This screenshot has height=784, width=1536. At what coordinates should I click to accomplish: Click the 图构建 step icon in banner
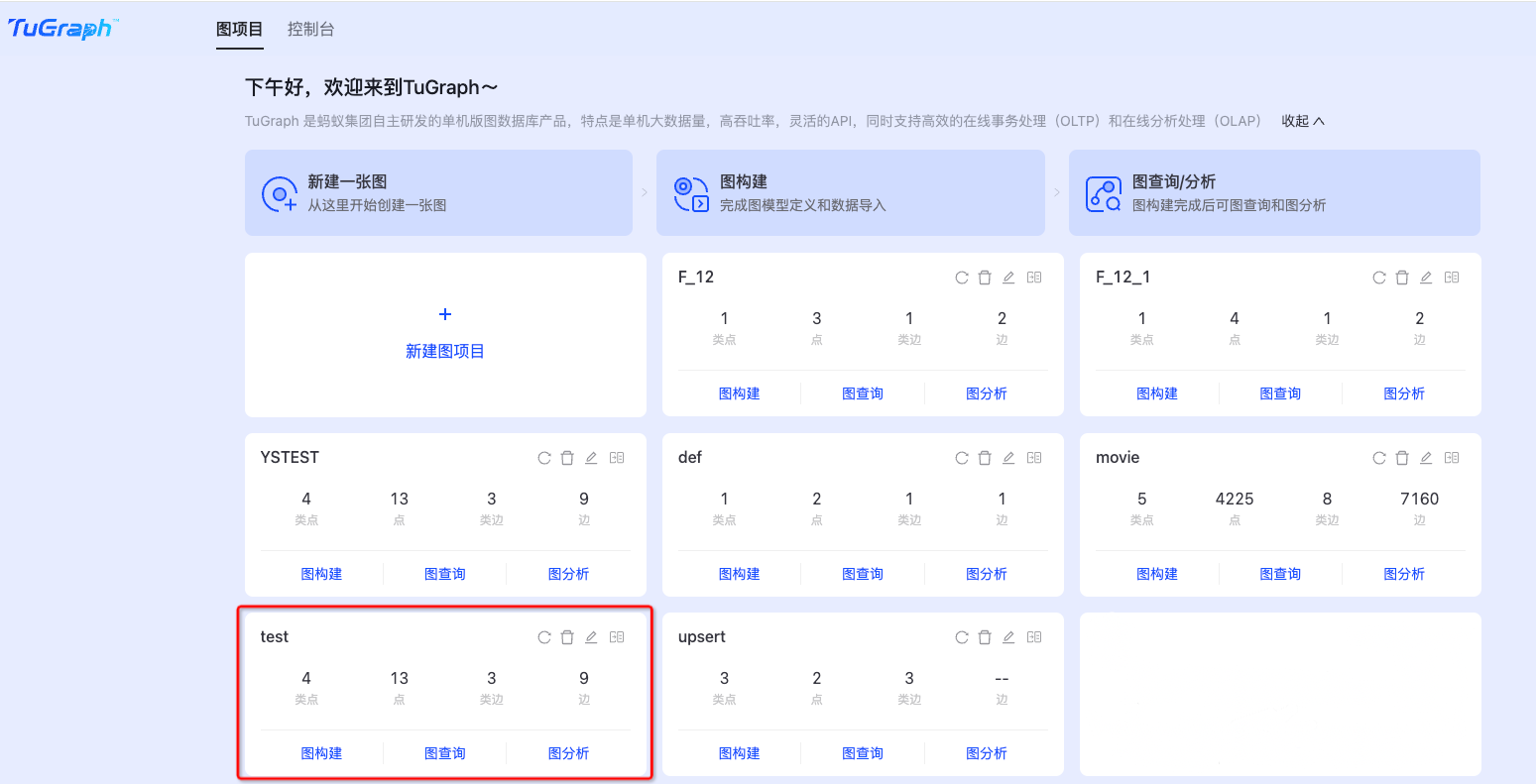691,193
